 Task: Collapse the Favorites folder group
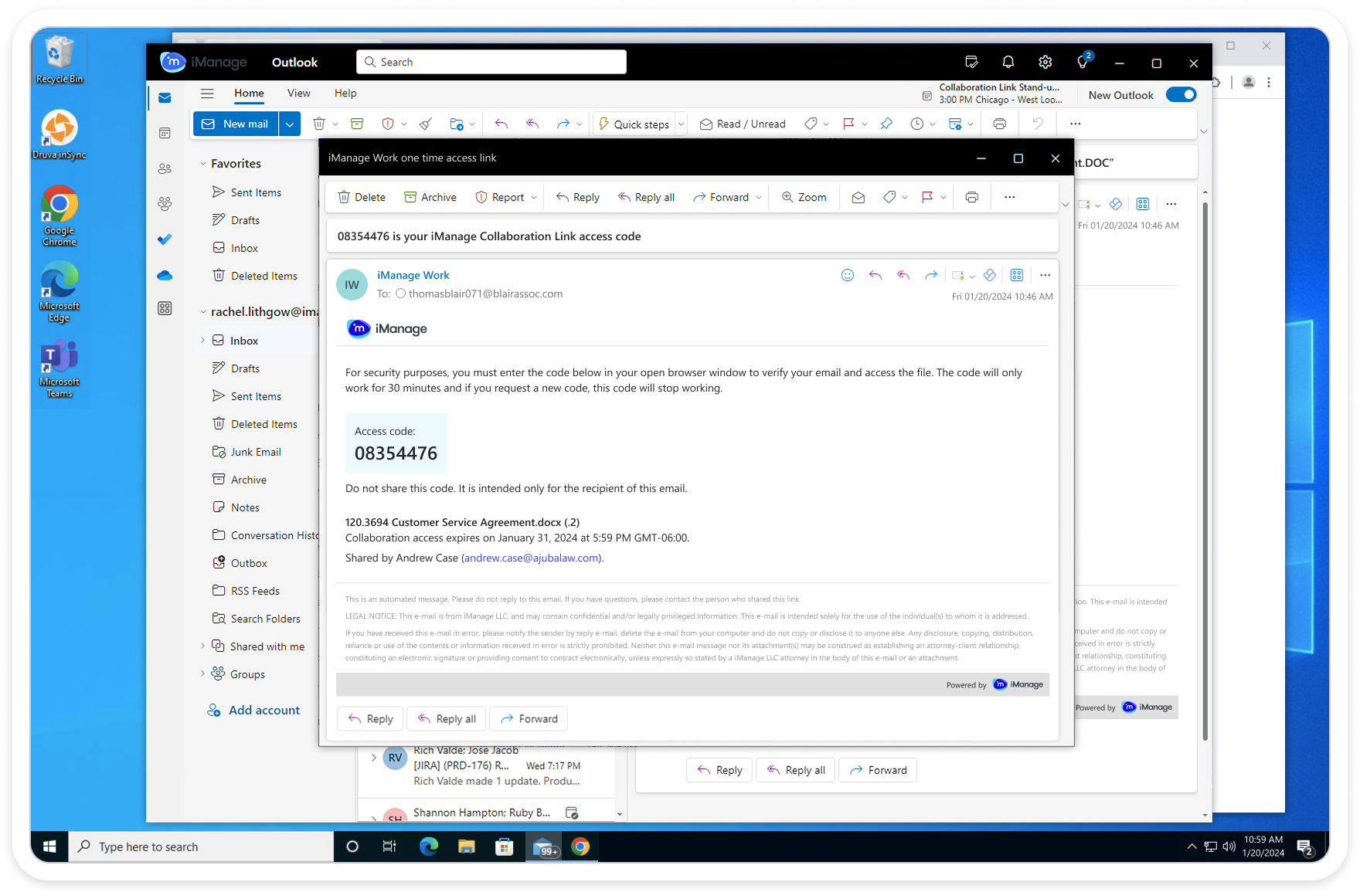[x=203, y=164]
